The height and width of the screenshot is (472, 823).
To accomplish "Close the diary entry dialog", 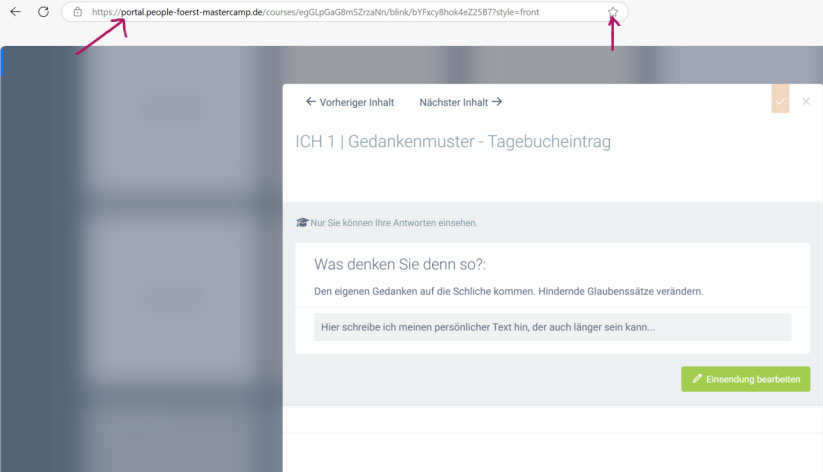I will pos(806,101).
